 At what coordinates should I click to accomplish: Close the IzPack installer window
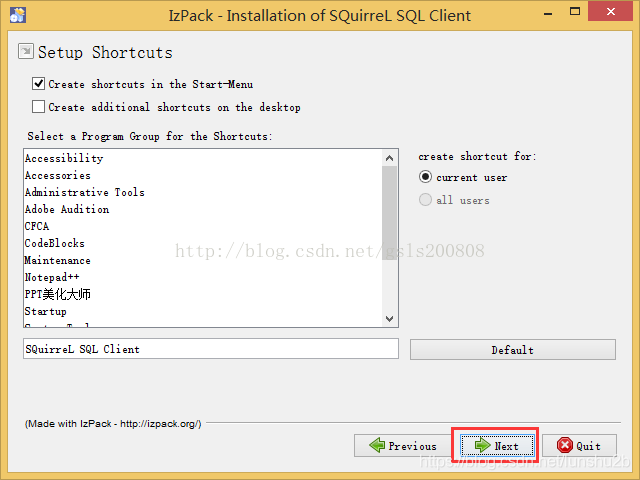tap(611, 11)
